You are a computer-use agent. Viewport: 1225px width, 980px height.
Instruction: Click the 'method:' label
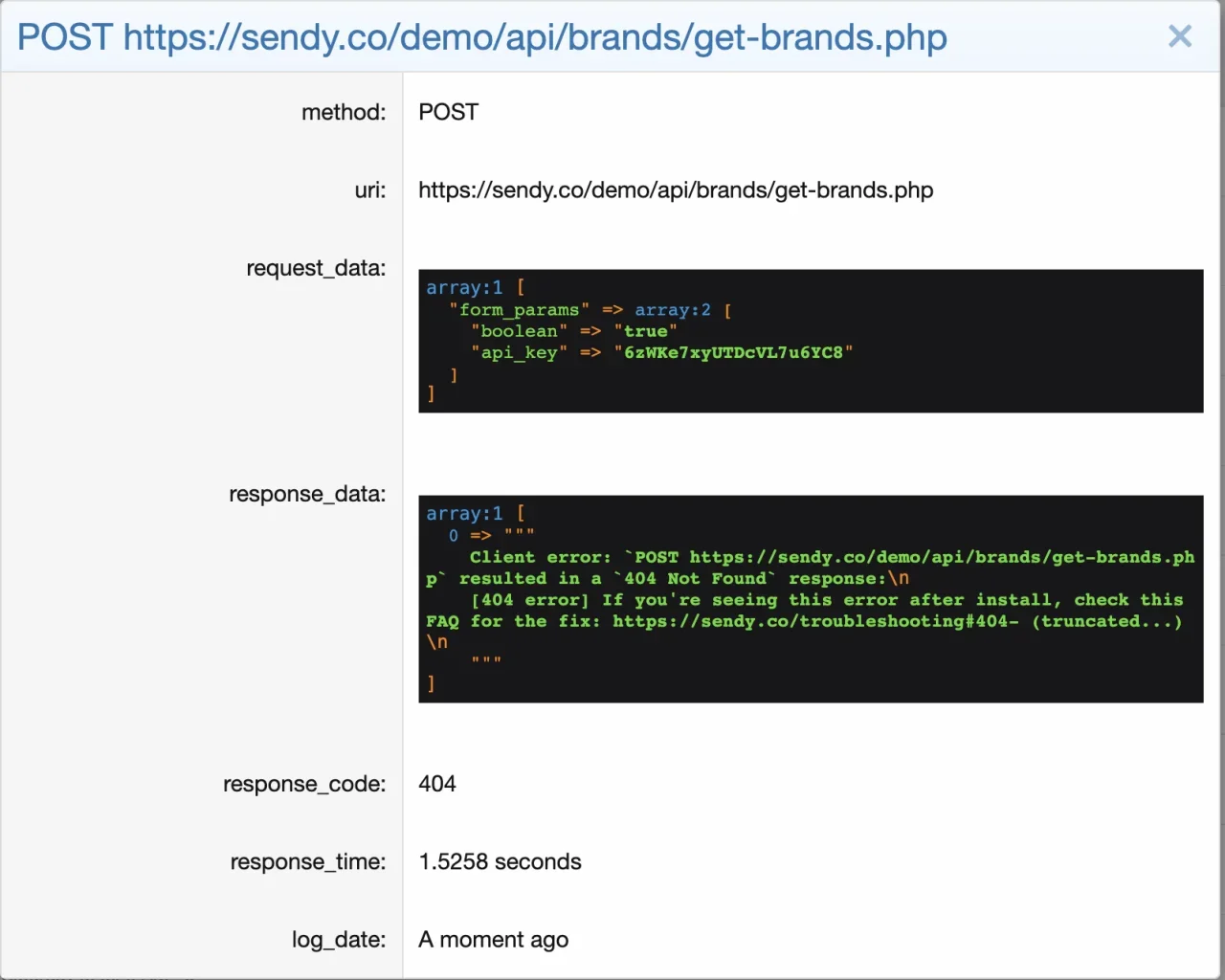pyautogui.click(x=344, y=112)
